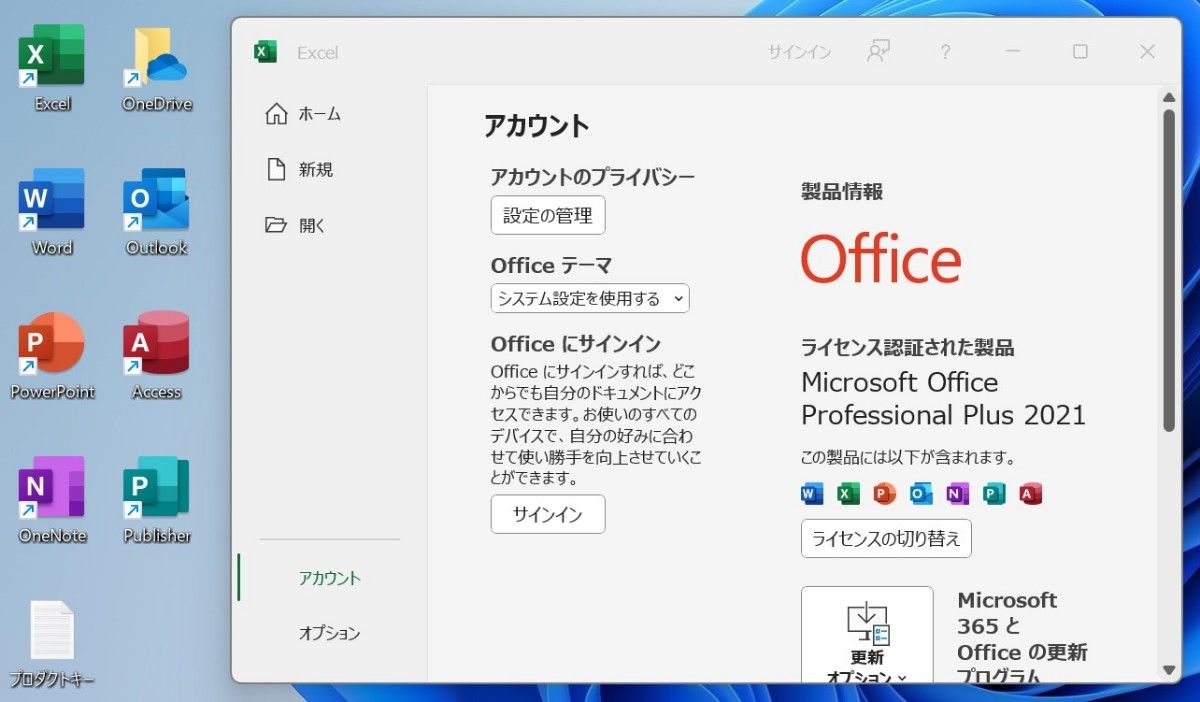Click the Microsoft 365 と Office の更新プログラム heading

[x=1022, y=639]
